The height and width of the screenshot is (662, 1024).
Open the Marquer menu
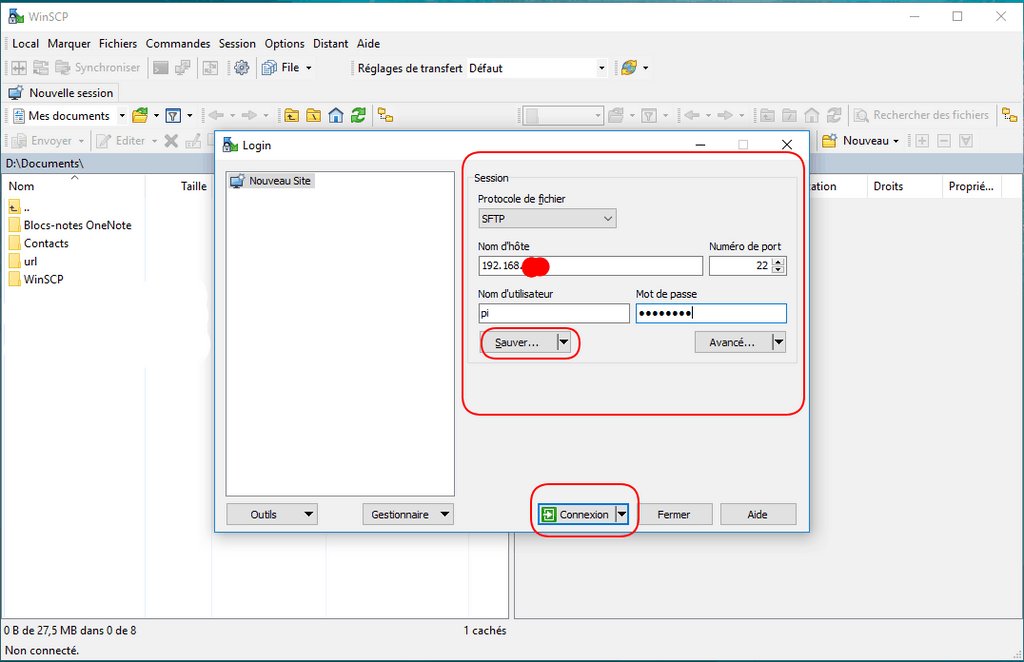coord(69,44)
